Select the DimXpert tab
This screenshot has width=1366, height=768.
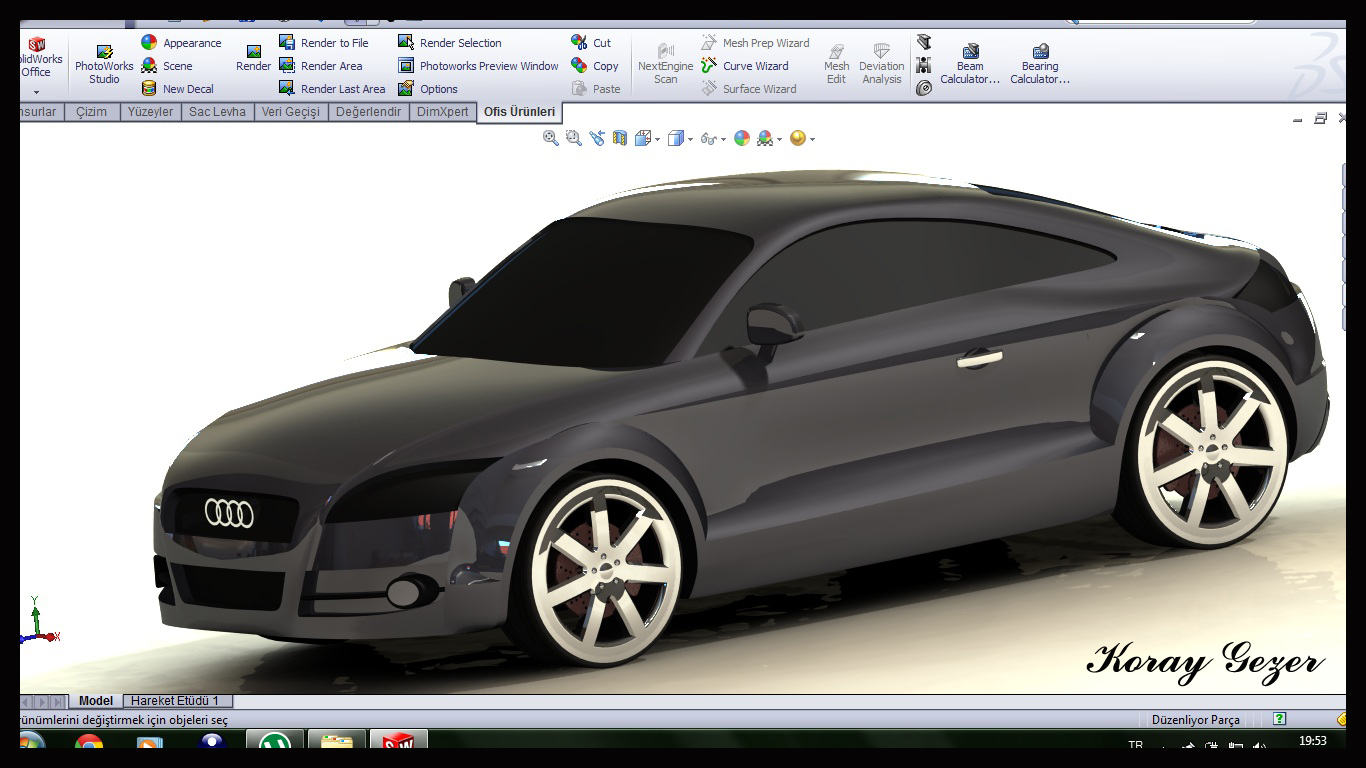pos(442,112)
